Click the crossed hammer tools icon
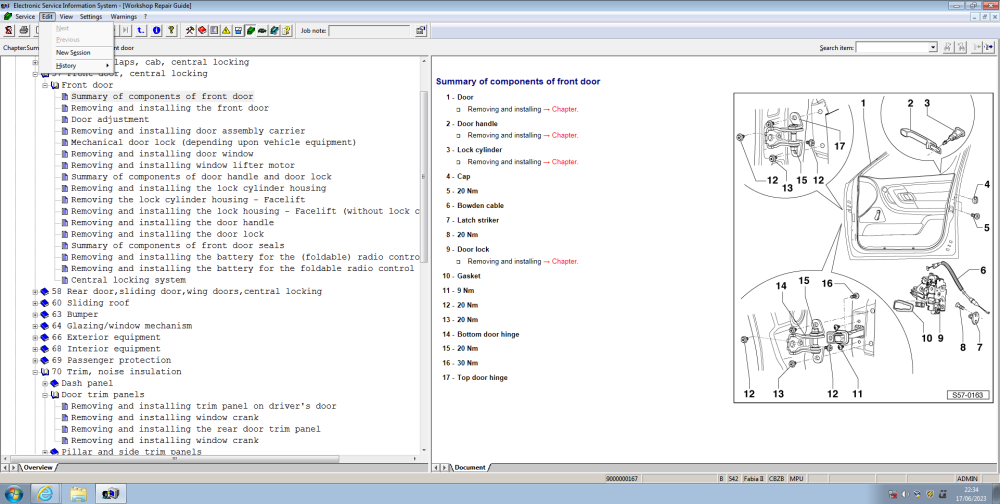The width and height of the screenshot is (1000, 504). click(191, 30)
